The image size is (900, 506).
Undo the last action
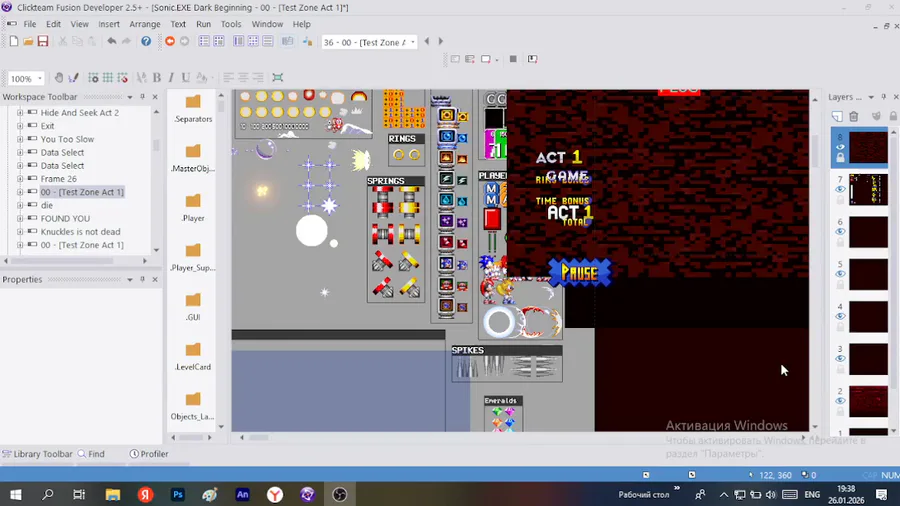[x=111, y=41]
